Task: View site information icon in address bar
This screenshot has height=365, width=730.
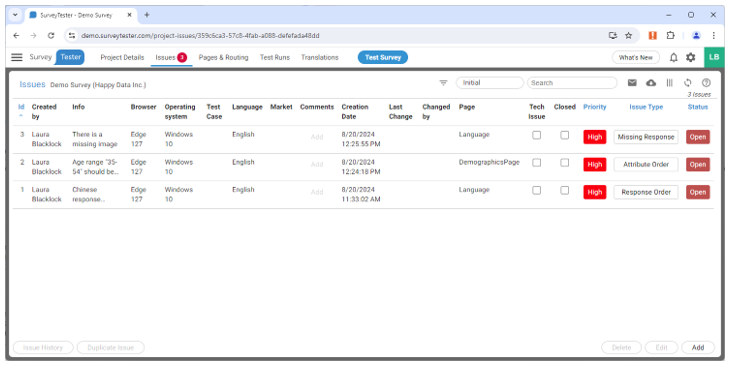Action: coord(72,35)
